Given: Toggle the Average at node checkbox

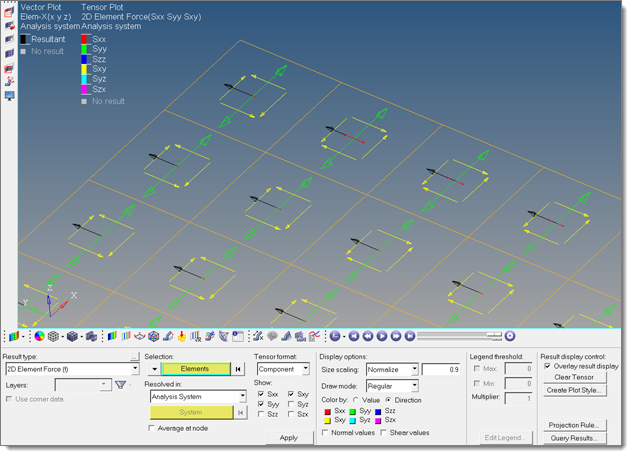Looking at the screenshot, I should [x=152, y=428].
